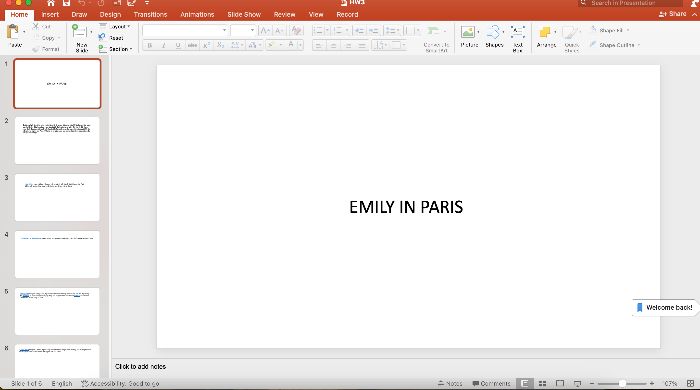Screen dimensions: 700x390
Task: Click the Increase Font Size icon
Action: click(x=265, y=30)
